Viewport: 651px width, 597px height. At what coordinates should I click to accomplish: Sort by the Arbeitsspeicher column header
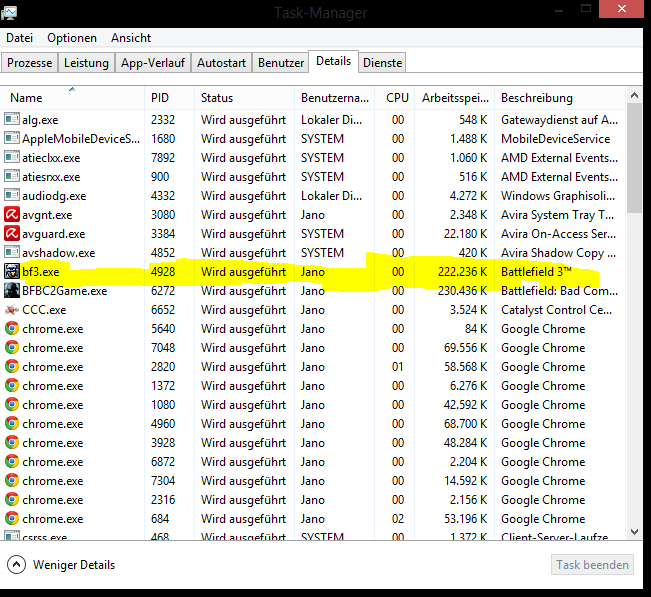[x=454, y=98]
